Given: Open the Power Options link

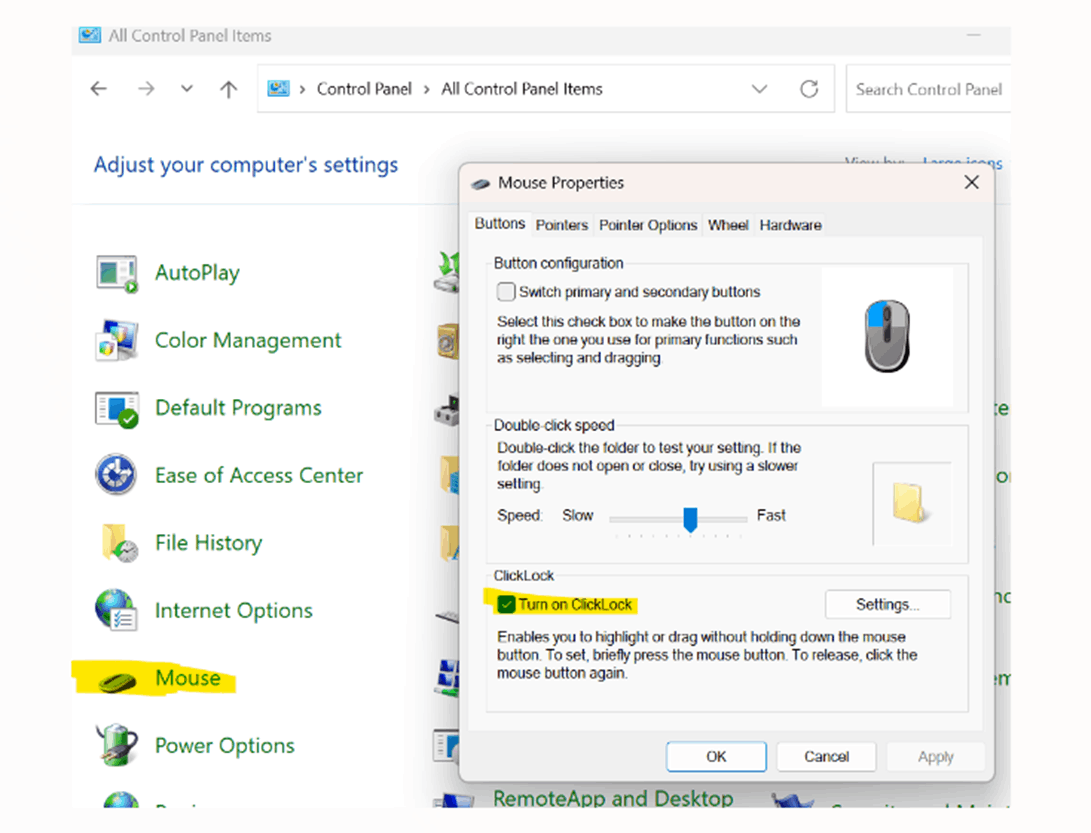Looking at the screenshot, I should tap(224, 745).
